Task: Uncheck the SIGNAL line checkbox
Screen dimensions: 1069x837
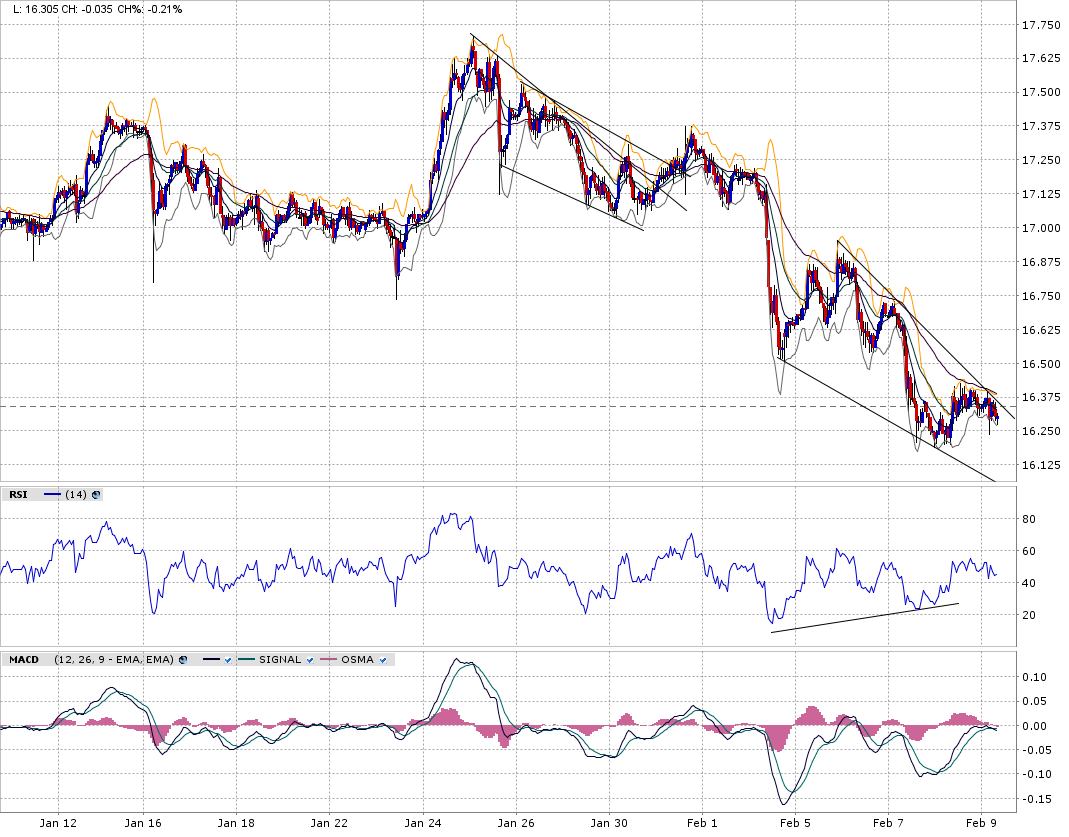Action: click(312, 660)
